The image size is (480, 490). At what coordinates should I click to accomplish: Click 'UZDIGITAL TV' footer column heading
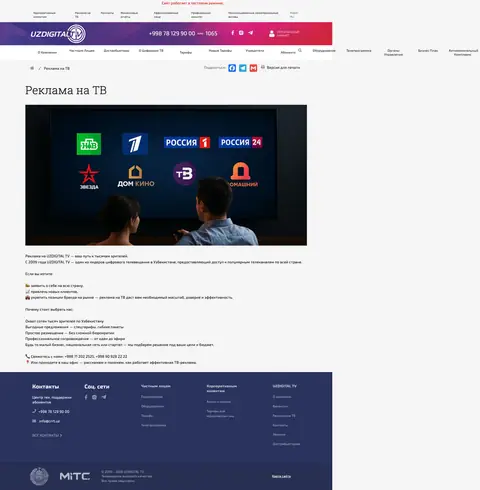pyautogui.click(x=284, y=386)
